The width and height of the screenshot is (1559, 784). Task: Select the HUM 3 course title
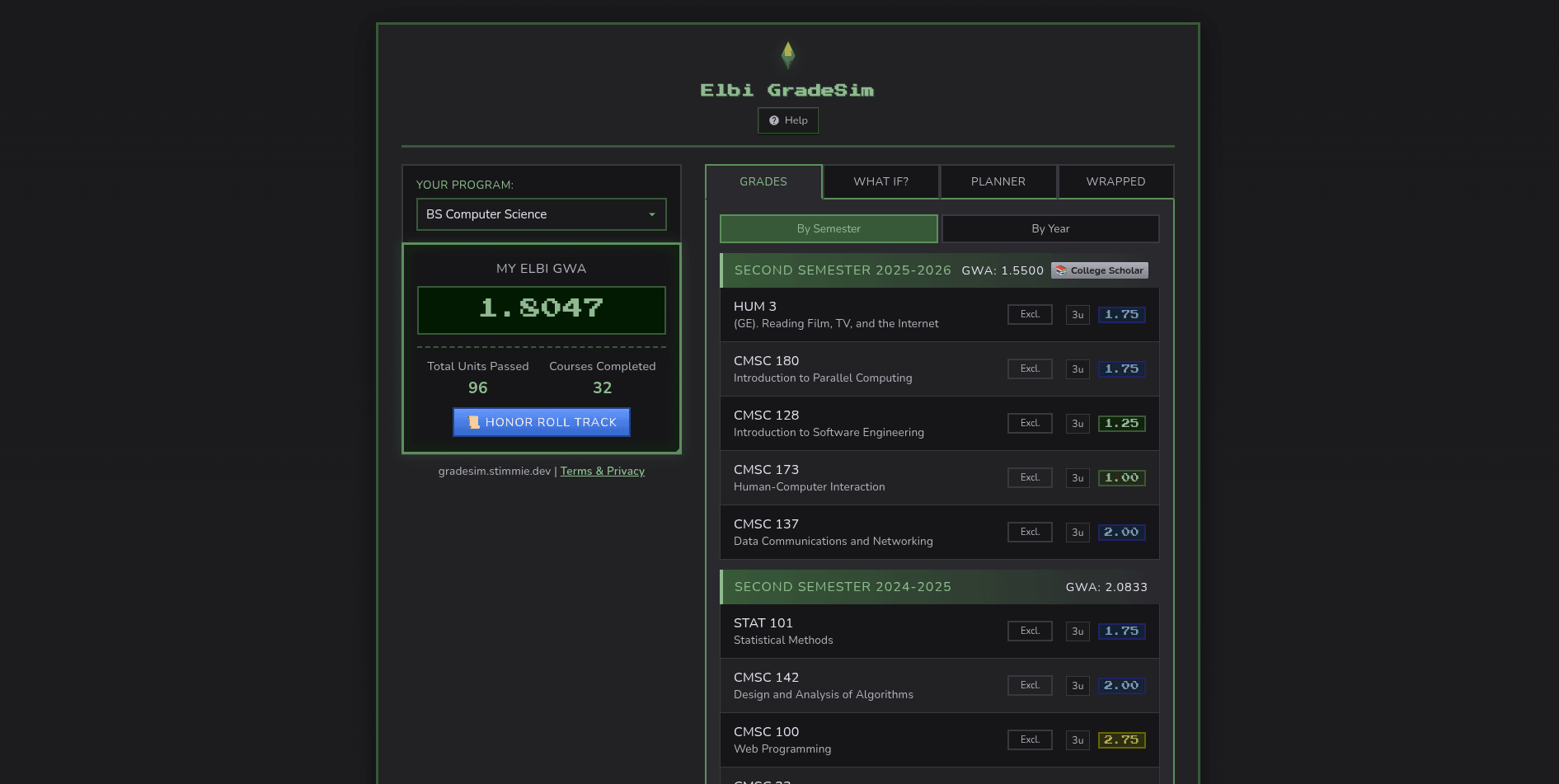click(755, 306)
